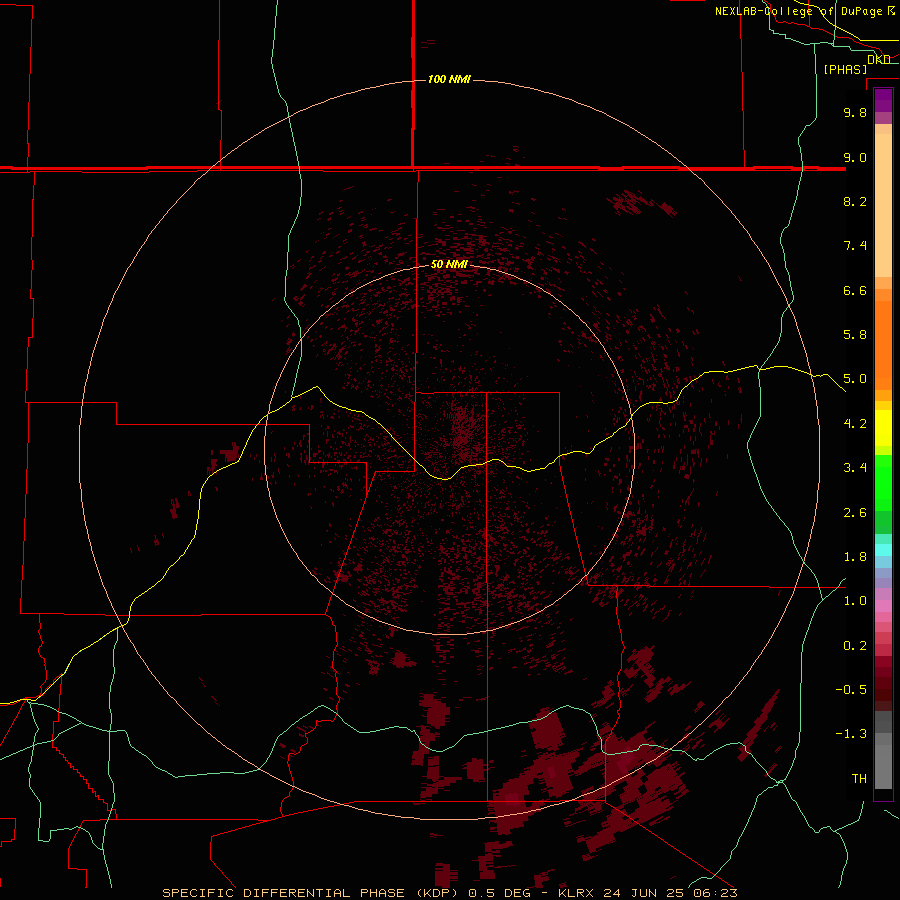The image size is (900, 900).
Task: Click the TH threshold legend label
Action: pyautogui.click(x=859, y=779)
